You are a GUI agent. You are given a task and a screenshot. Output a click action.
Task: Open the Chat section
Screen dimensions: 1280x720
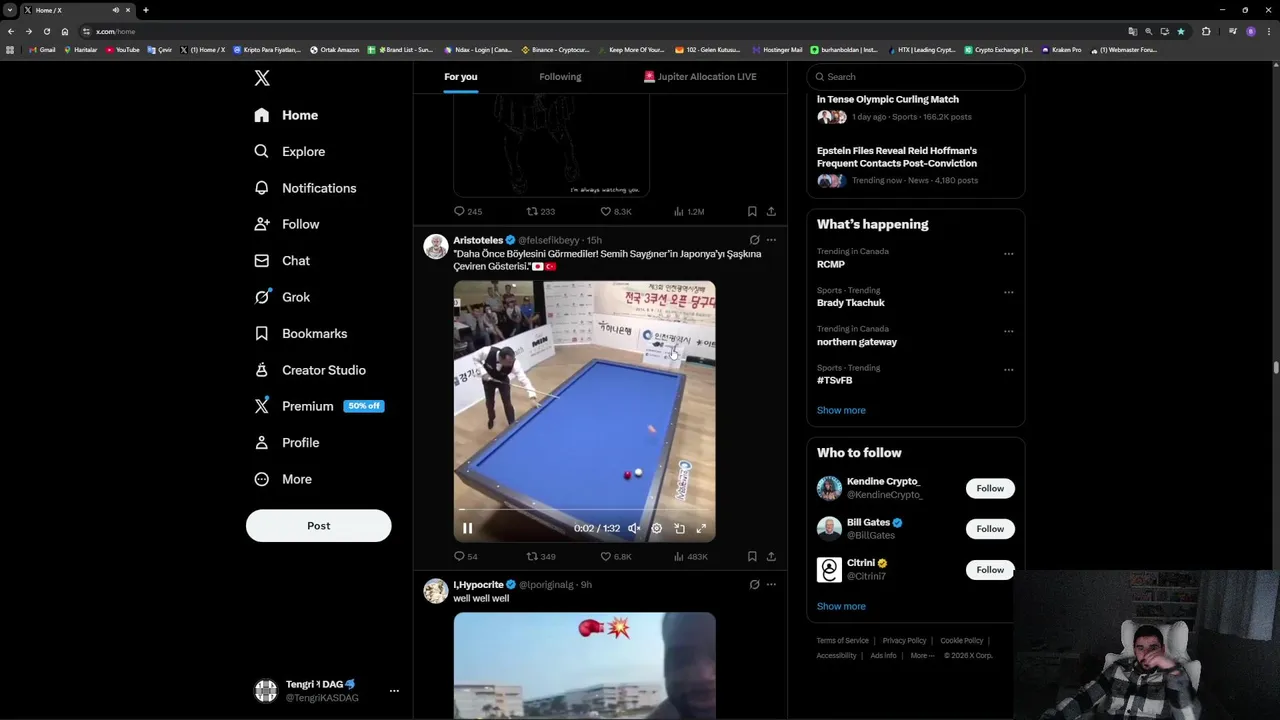pos(282,260)
